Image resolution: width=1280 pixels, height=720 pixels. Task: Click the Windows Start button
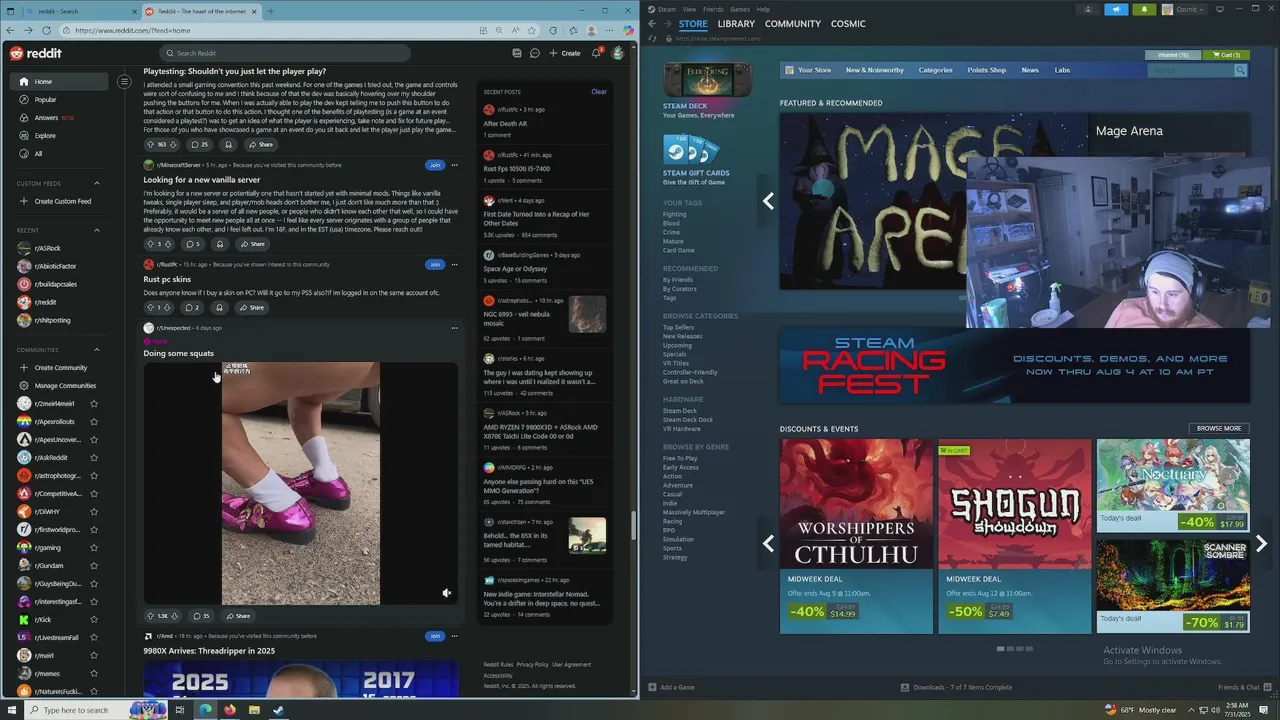point(10,710)
